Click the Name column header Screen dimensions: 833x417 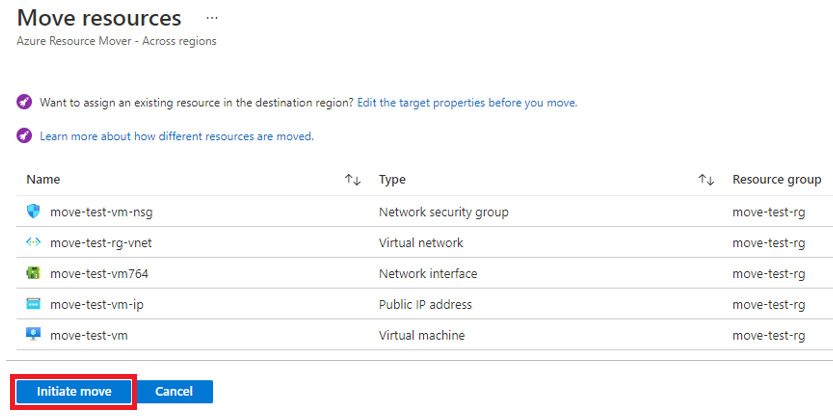coord(43,180)
